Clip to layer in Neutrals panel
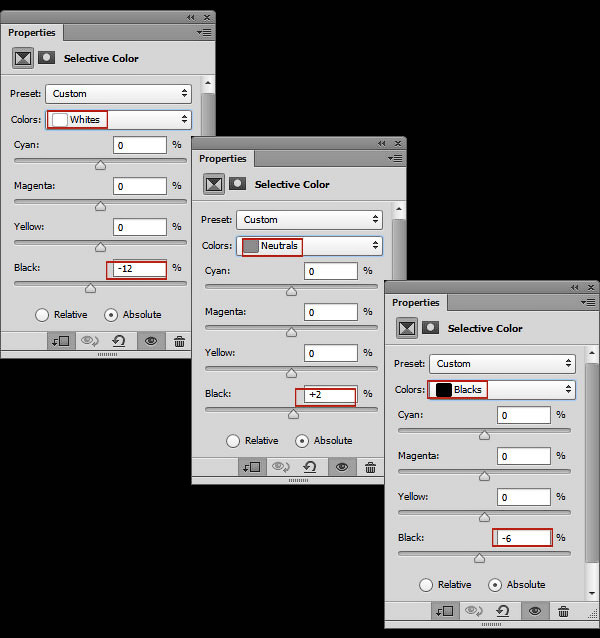This screenshot has height=638, width=600. click(x=252, y=467)
